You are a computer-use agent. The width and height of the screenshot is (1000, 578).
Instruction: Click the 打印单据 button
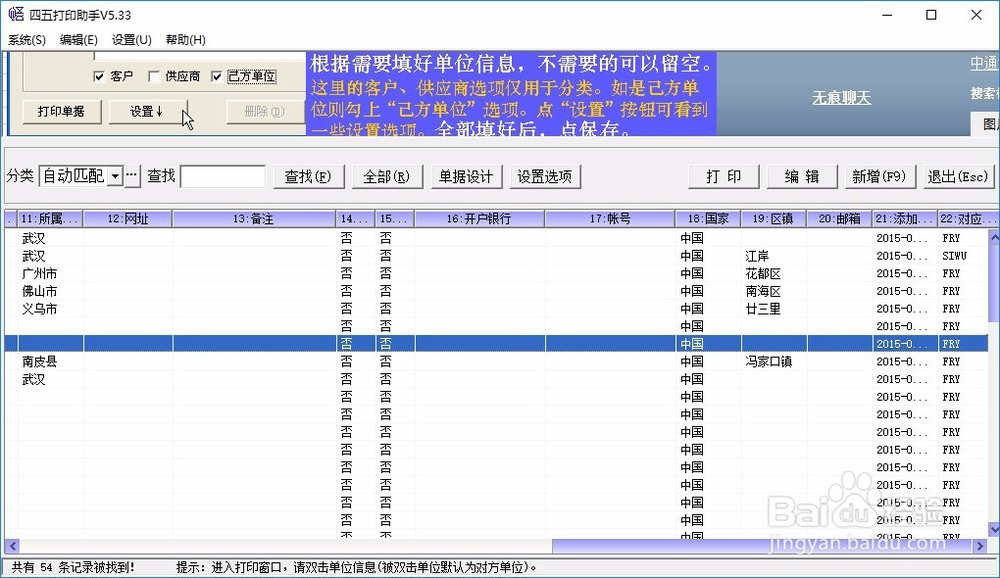[x=61, y=112]
